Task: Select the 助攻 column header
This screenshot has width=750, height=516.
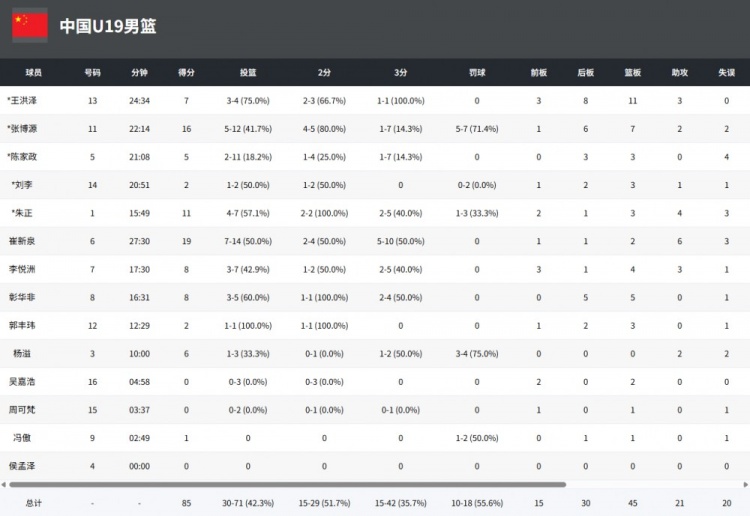Action: tap(680, 73)
